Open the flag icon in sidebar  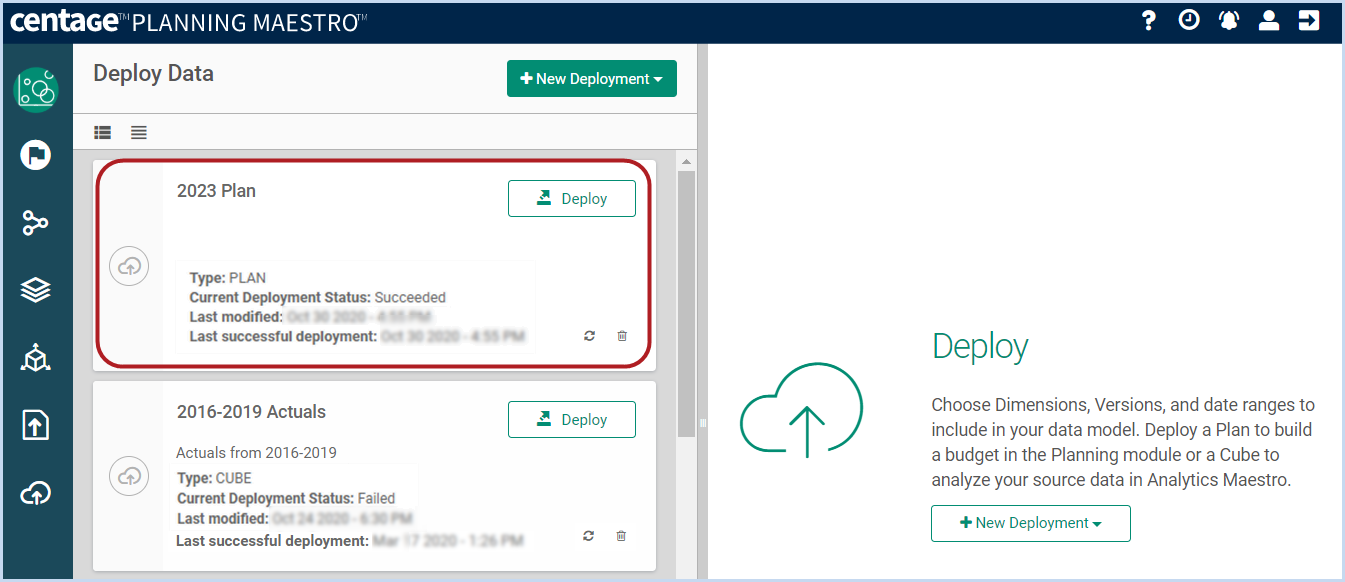coord(36,155)
